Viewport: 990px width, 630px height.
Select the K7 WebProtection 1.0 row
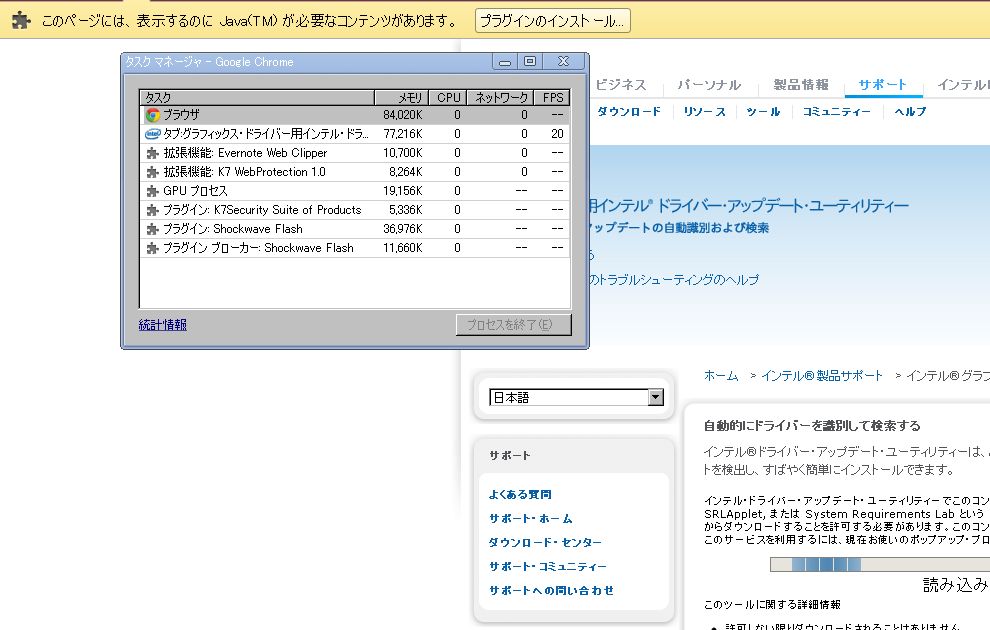point(355,172)
